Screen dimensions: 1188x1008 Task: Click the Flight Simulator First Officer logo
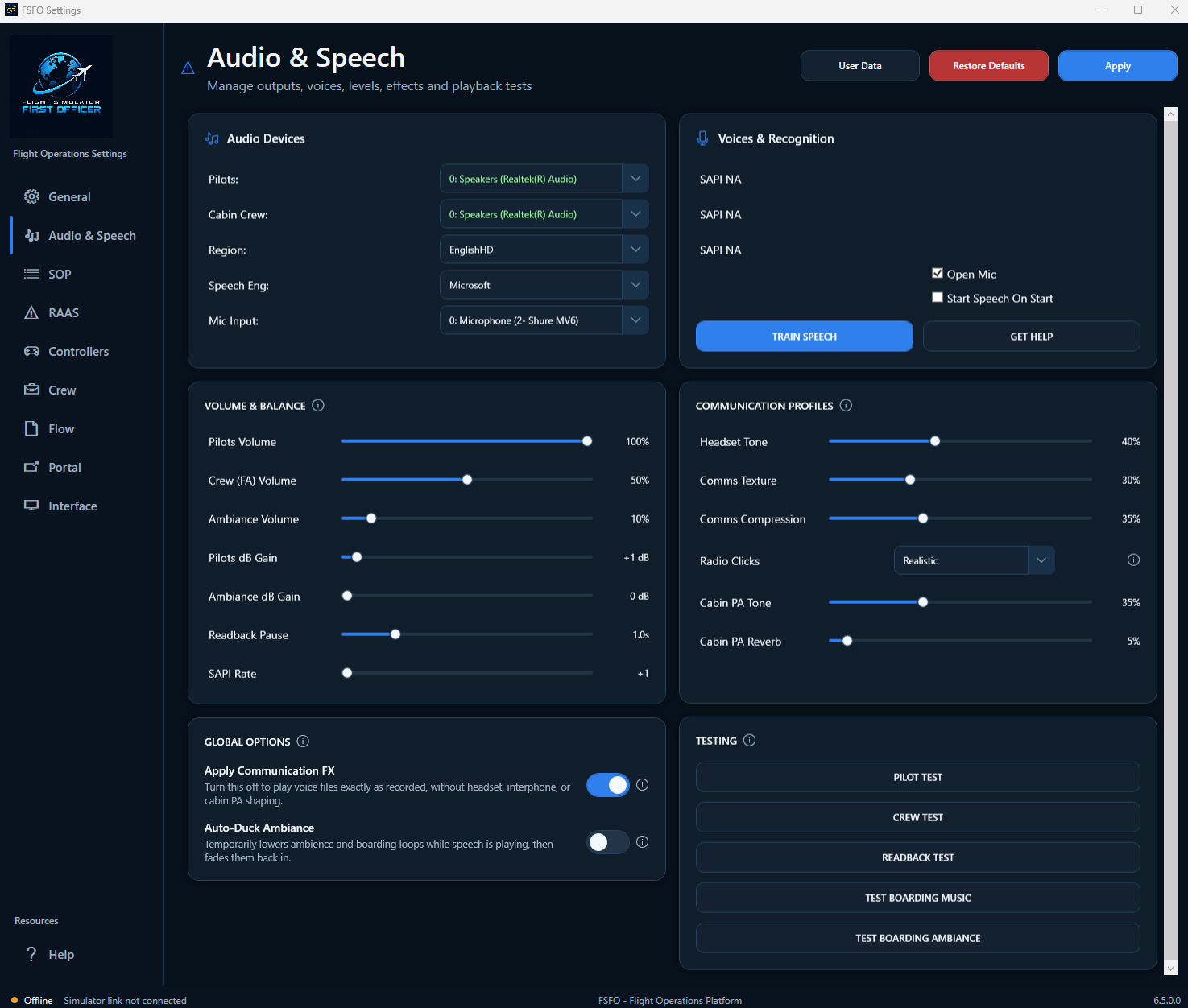point(61,86)
